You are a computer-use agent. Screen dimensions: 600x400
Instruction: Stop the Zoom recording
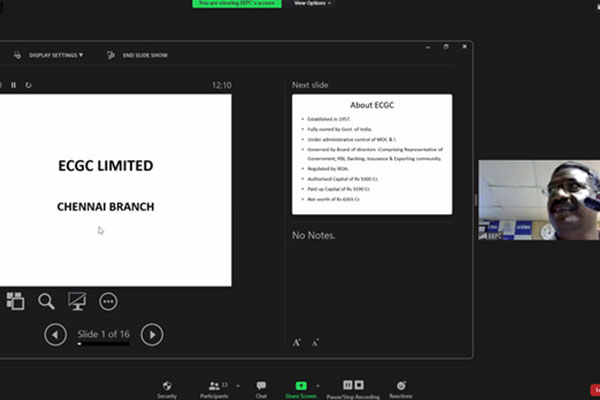(359, 385)
